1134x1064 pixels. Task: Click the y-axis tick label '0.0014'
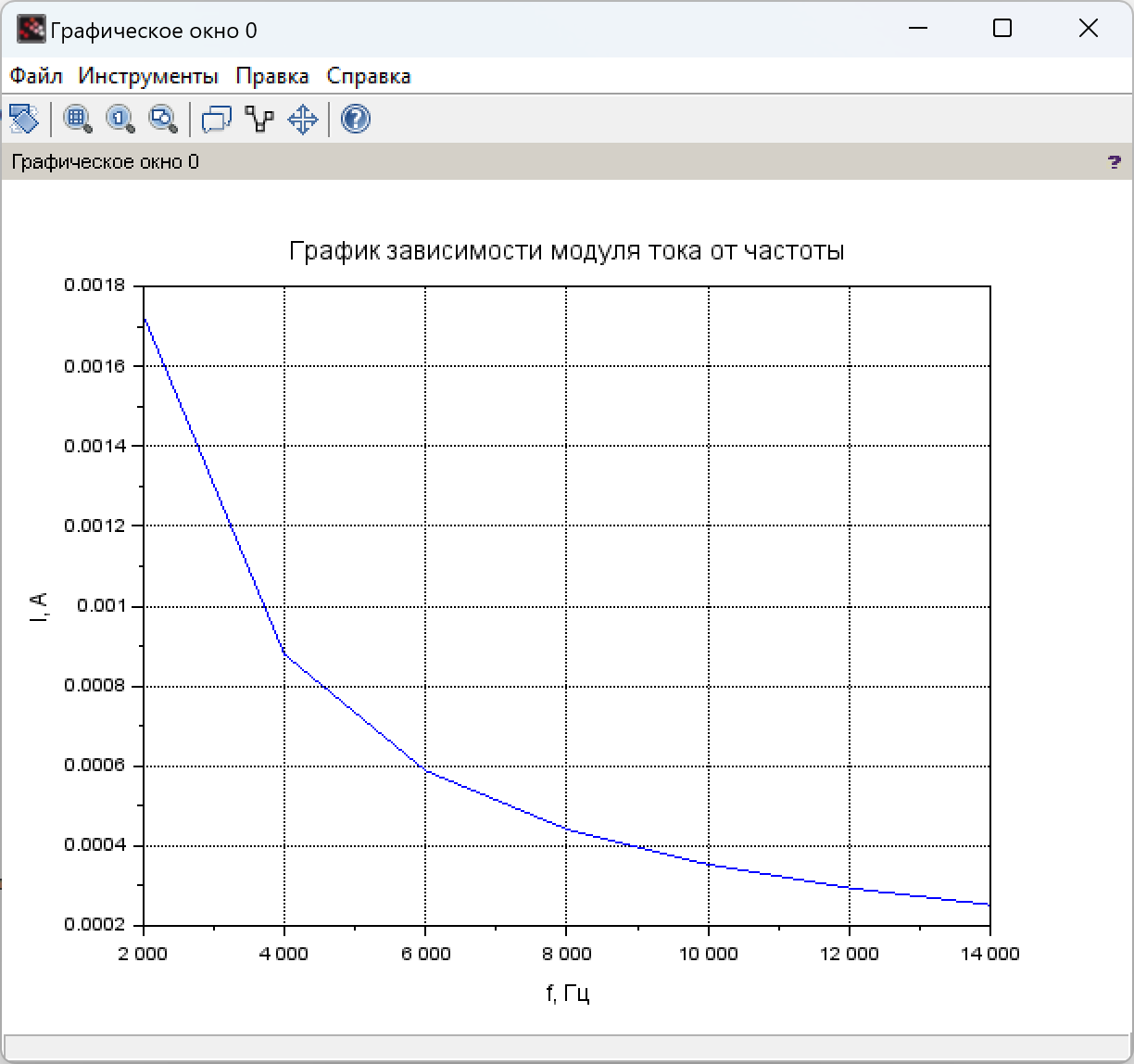94,446
